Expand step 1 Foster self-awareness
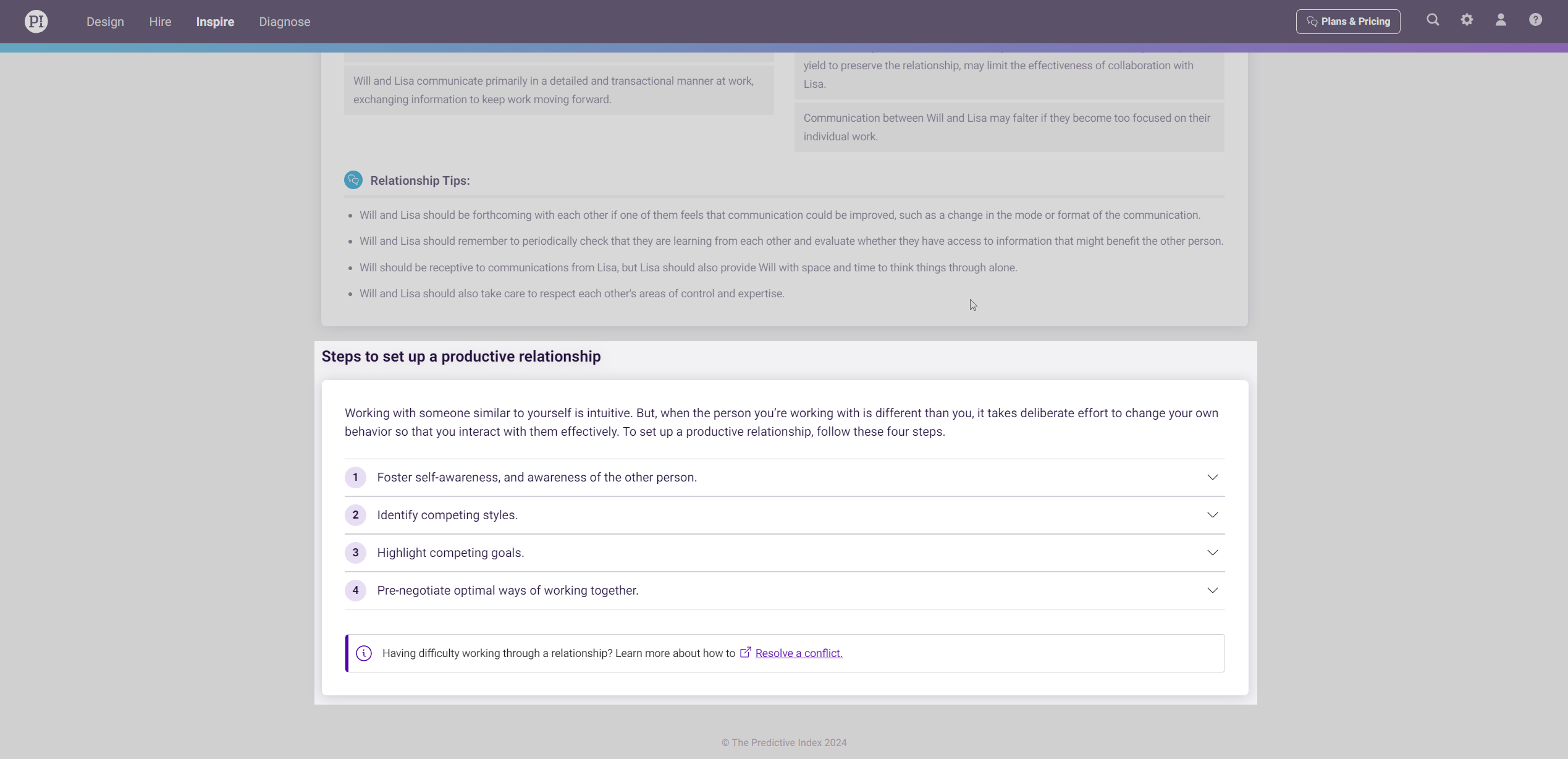Viewport: 1568px width, 759px height. coord(1213,477)
